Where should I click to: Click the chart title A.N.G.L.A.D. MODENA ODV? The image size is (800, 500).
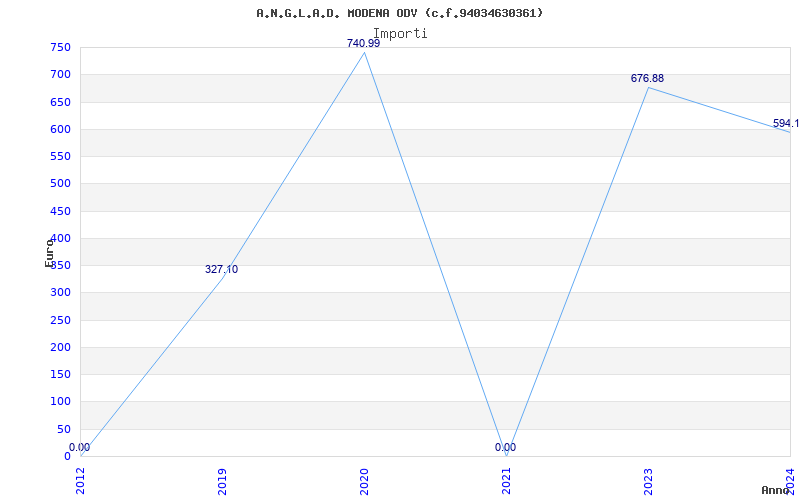399,13
